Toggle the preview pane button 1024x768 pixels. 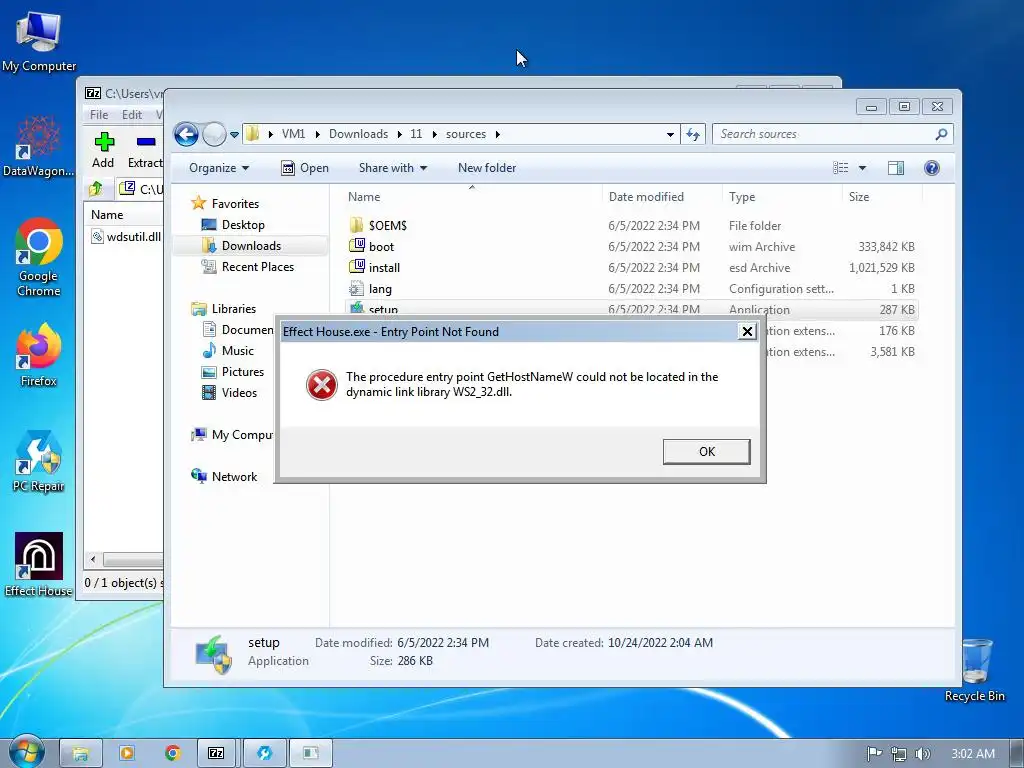(896, 168)
